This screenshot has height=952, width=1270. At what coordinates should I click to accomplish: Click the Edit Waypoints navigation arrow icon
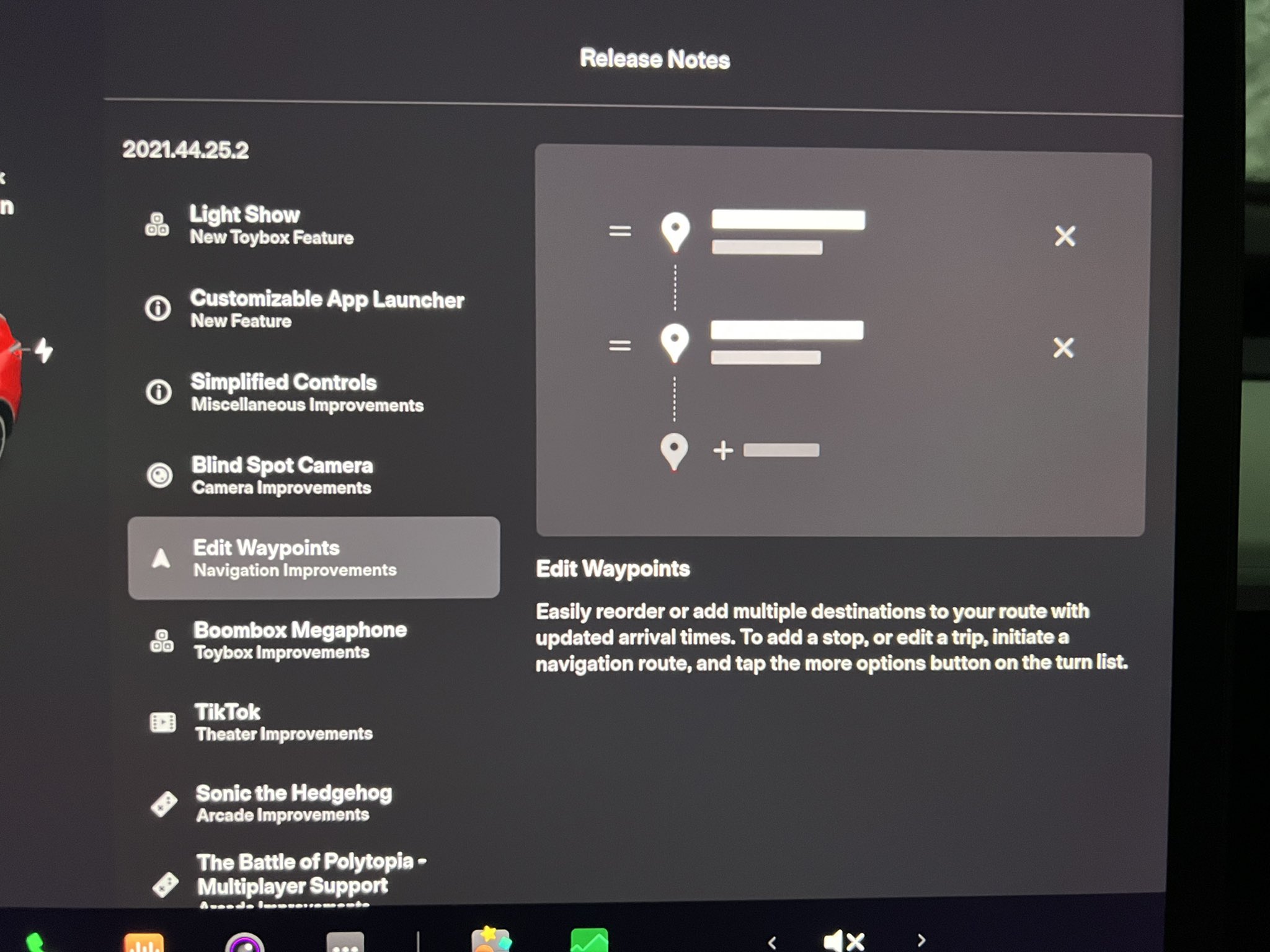pyautogui.click(x=161, y=558)
